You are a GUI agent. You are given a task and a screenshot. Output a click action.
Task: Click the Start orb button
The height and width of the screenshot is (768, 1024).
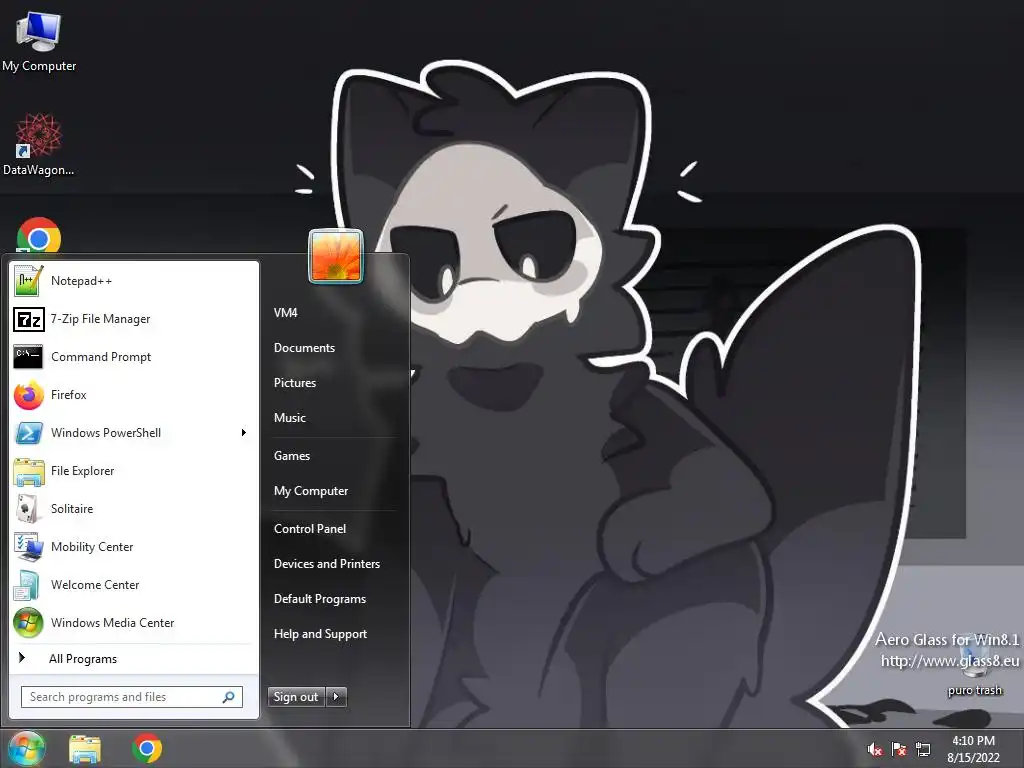pyautogui.click(x=27, y=748)
